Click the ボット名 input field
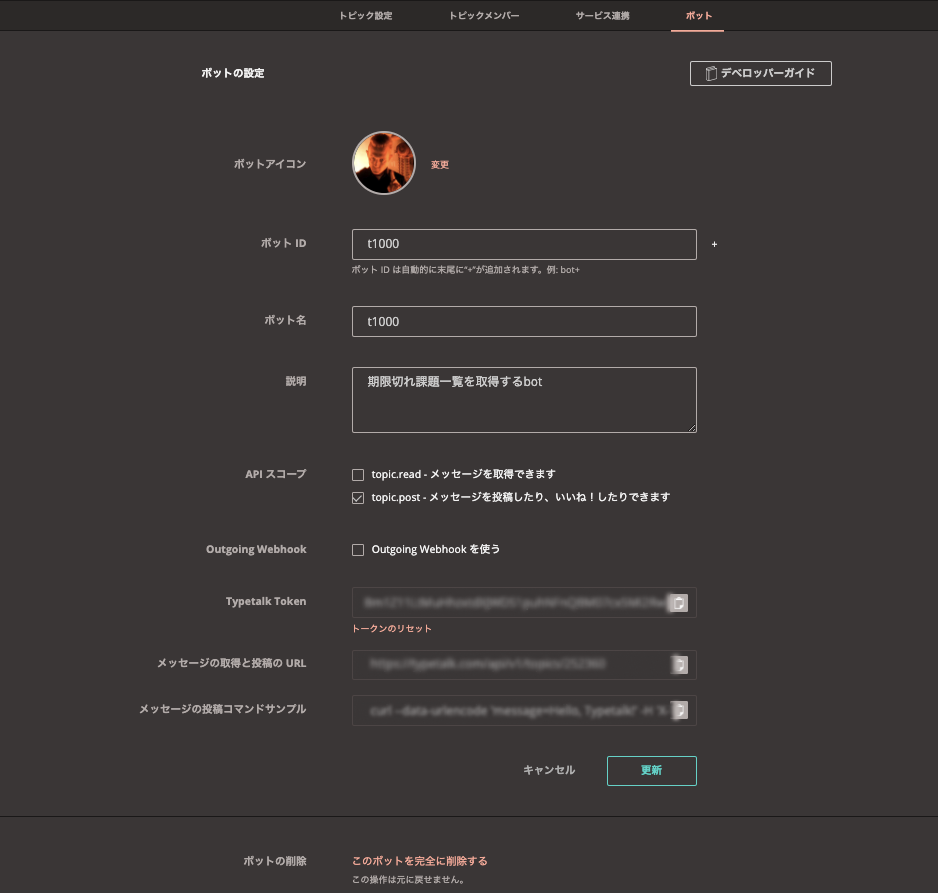 click(x=524, y=321)
